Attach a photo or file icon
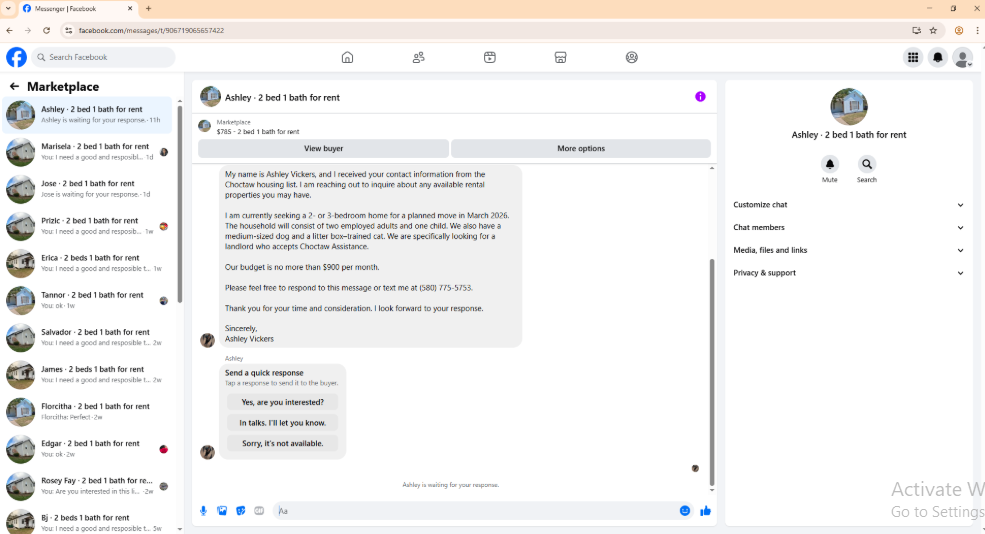985x534 pixels. click(222, 511)
